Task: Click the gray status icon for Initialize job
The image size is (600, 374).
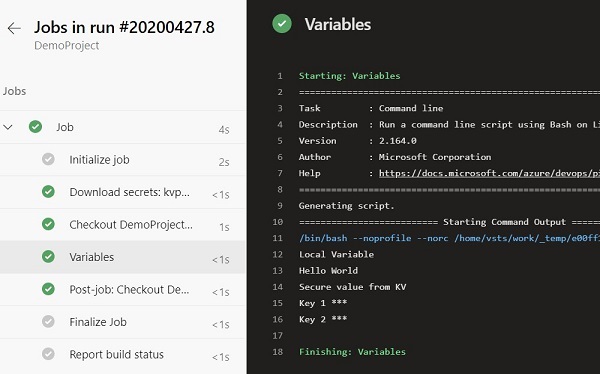Action: [x=48, y=159]
